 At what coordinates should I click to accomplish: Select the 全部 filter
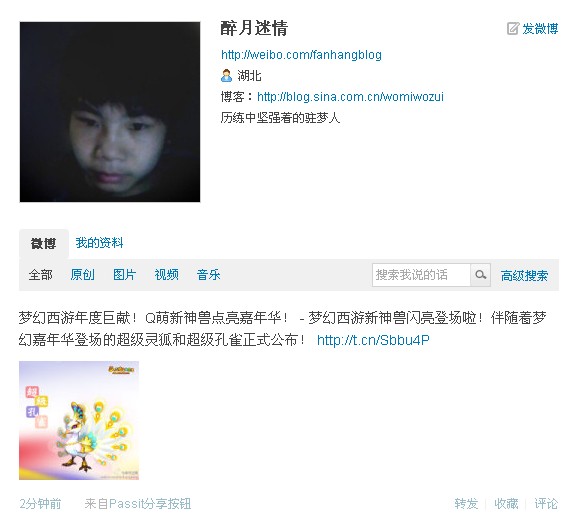point(40,275)
